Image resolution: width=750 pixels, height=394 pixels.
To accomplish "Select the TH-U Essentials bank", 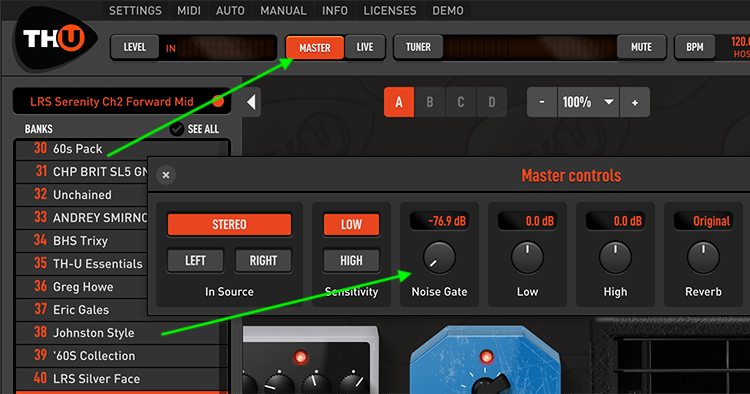I will tap(82, 263).
